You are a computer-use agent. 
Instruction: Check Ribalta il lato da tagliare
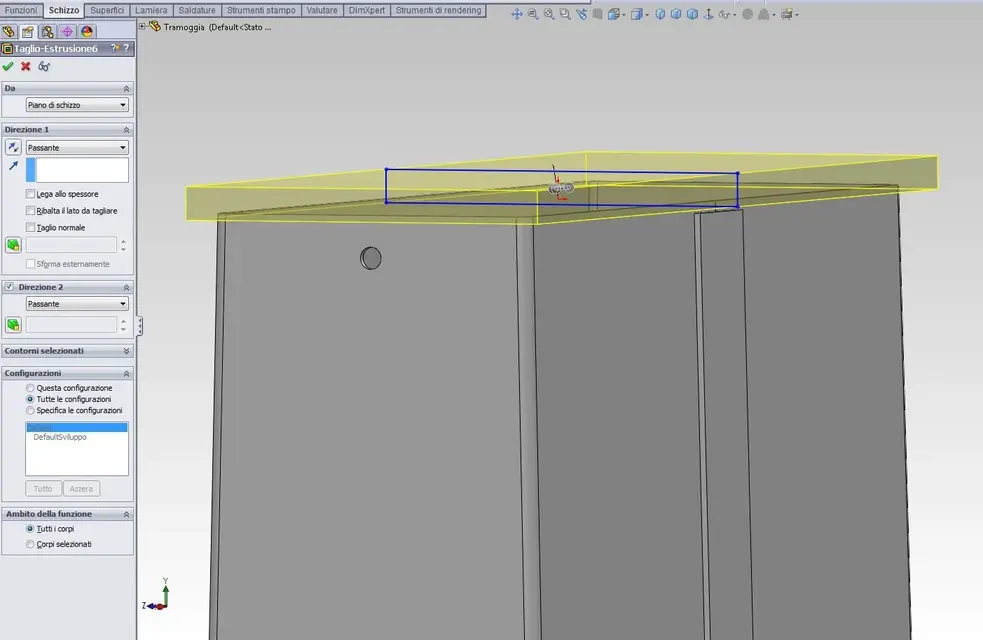[30, 211]
